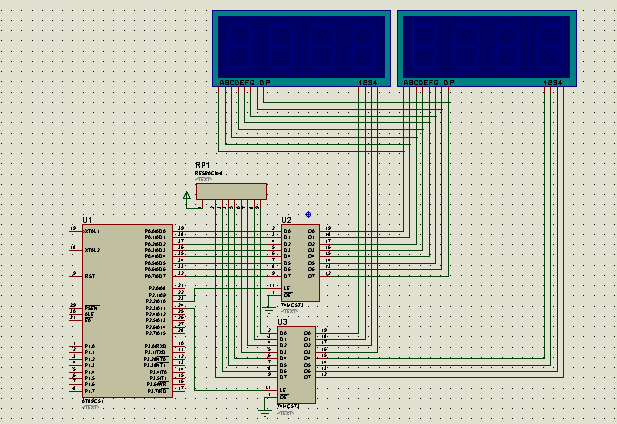
Task: Click the DP pin label on left display
Action: 265,82
